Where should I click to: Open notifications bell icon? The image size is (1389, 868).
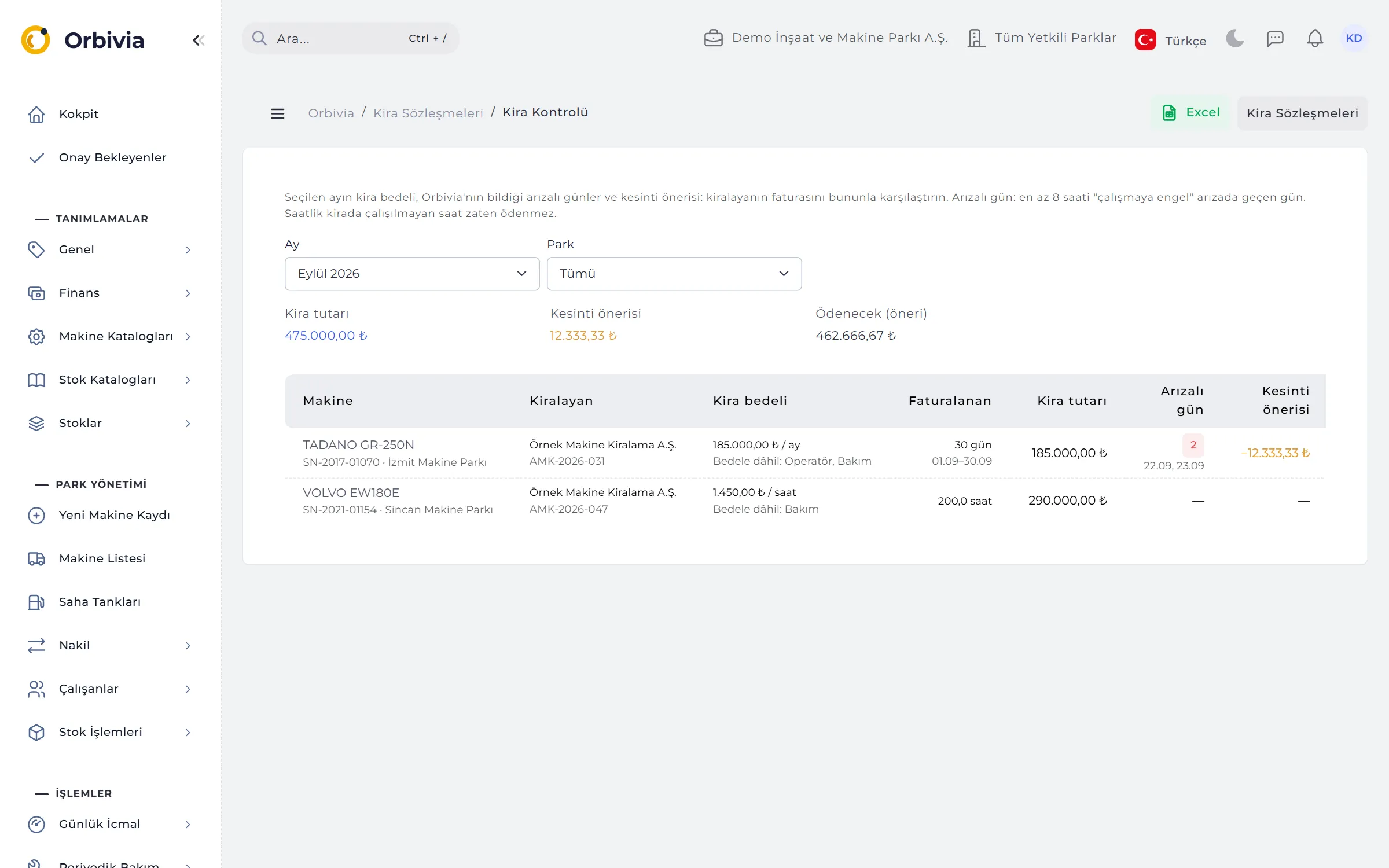[x=1315, y=38]
